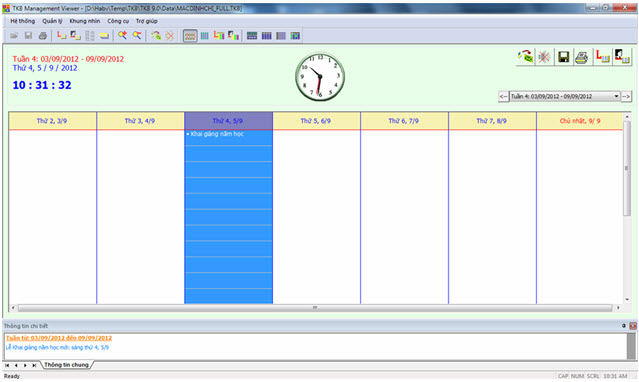Select the blue columns layout icon
The image size is (639, 382).
pyautogui.click(x=267, y=36)
